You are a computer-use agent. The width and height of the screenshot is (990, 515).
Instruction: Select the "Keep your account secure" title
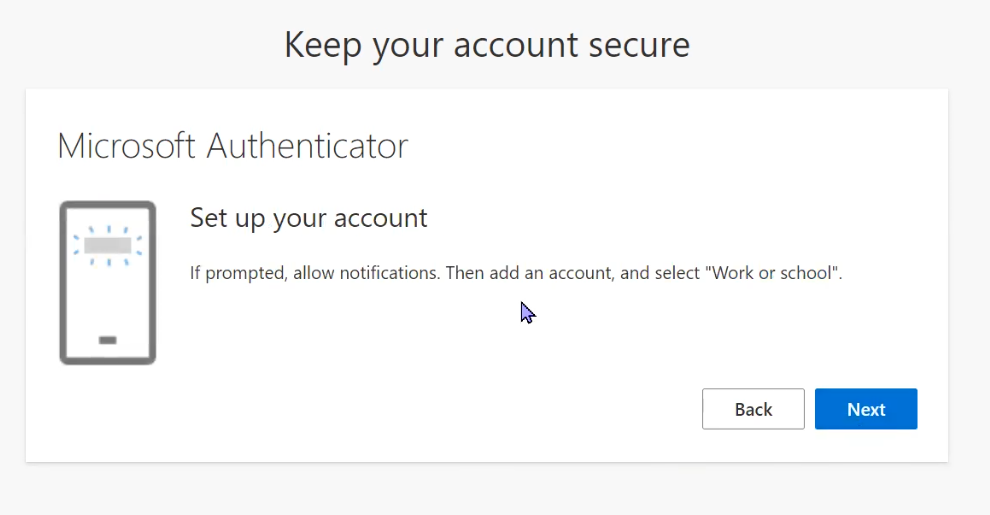click(487, 45)
